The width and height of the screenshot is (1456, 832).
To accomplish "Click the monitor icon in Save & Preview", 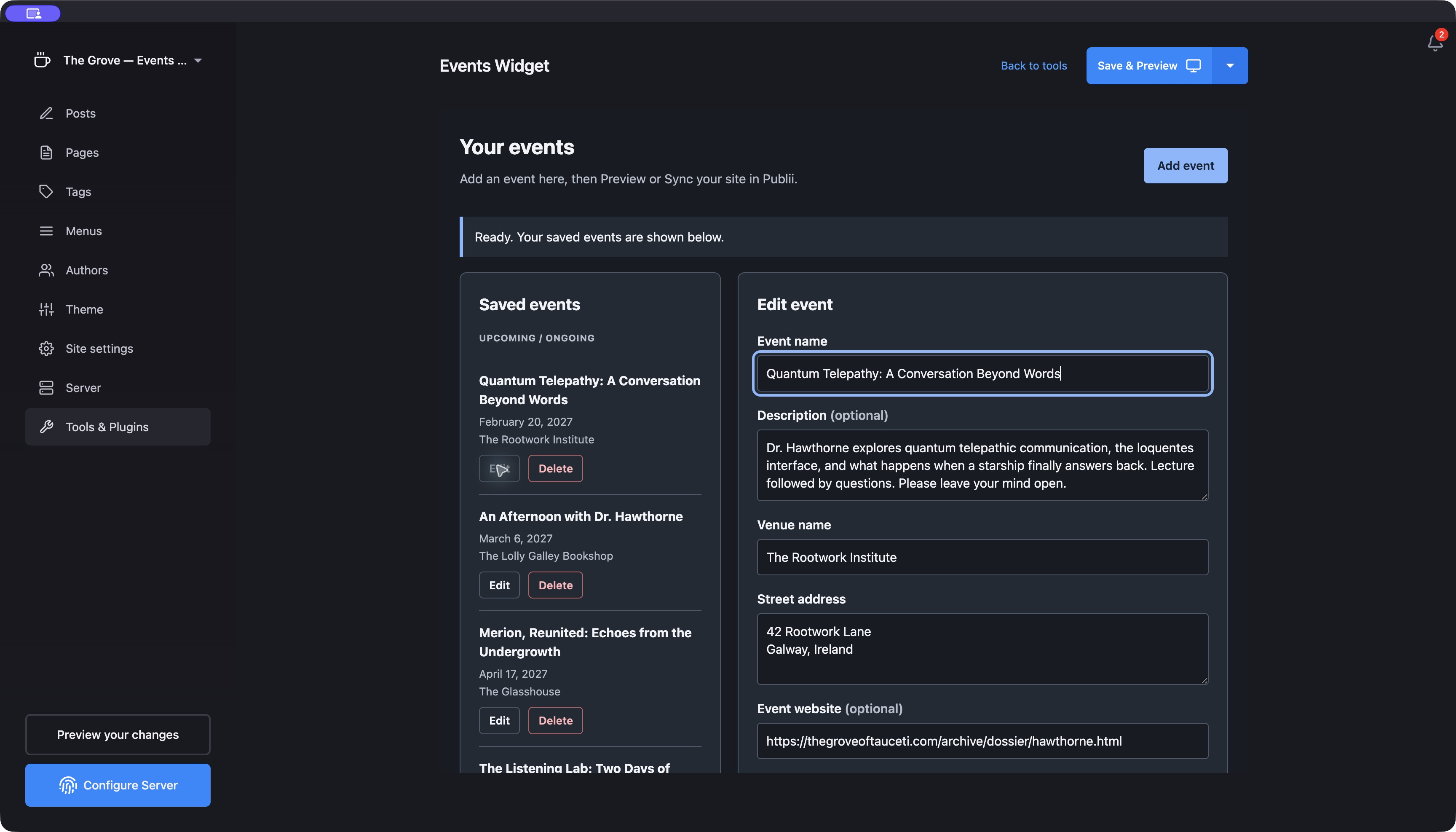I will tap(1193, 66).
